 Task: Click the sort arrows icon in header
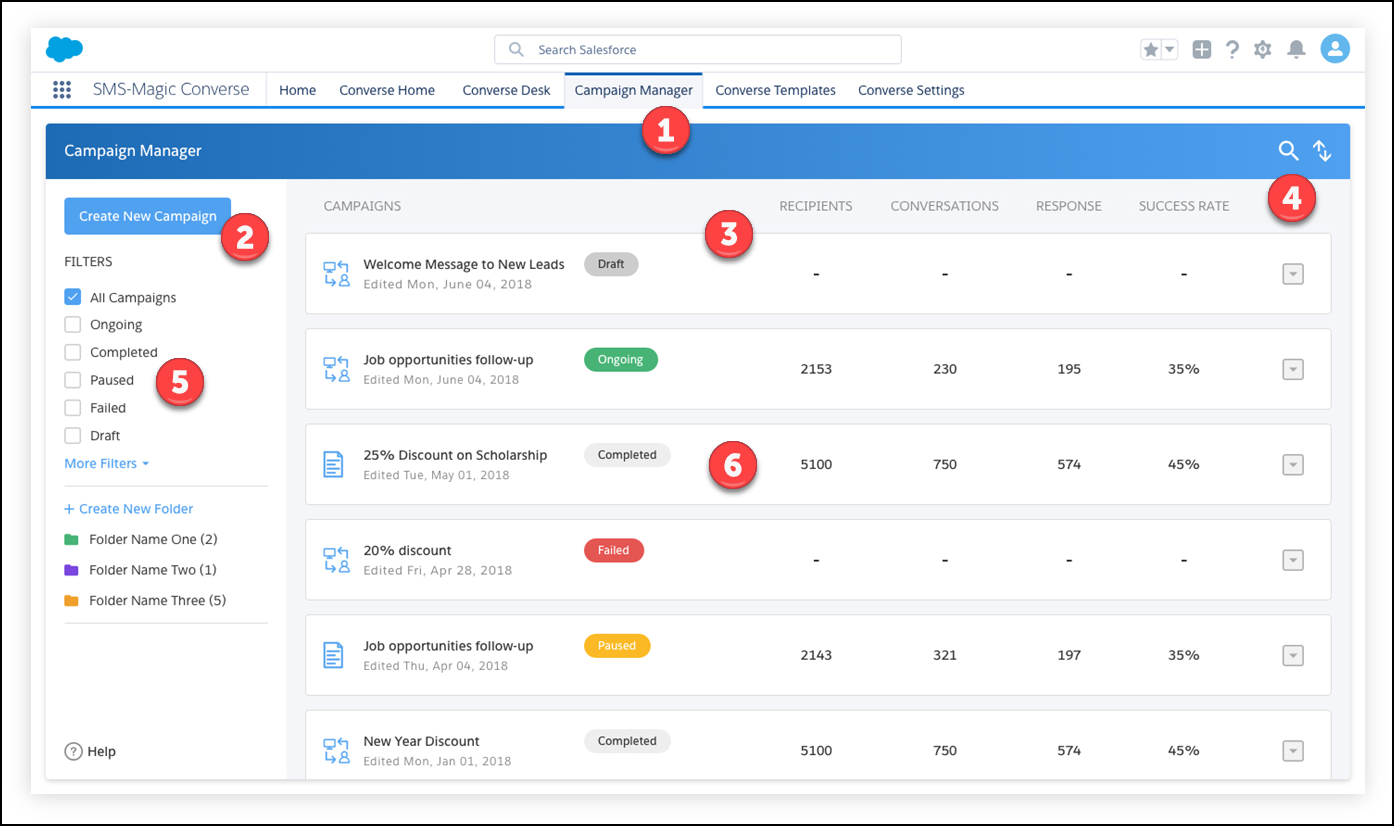1322,151
